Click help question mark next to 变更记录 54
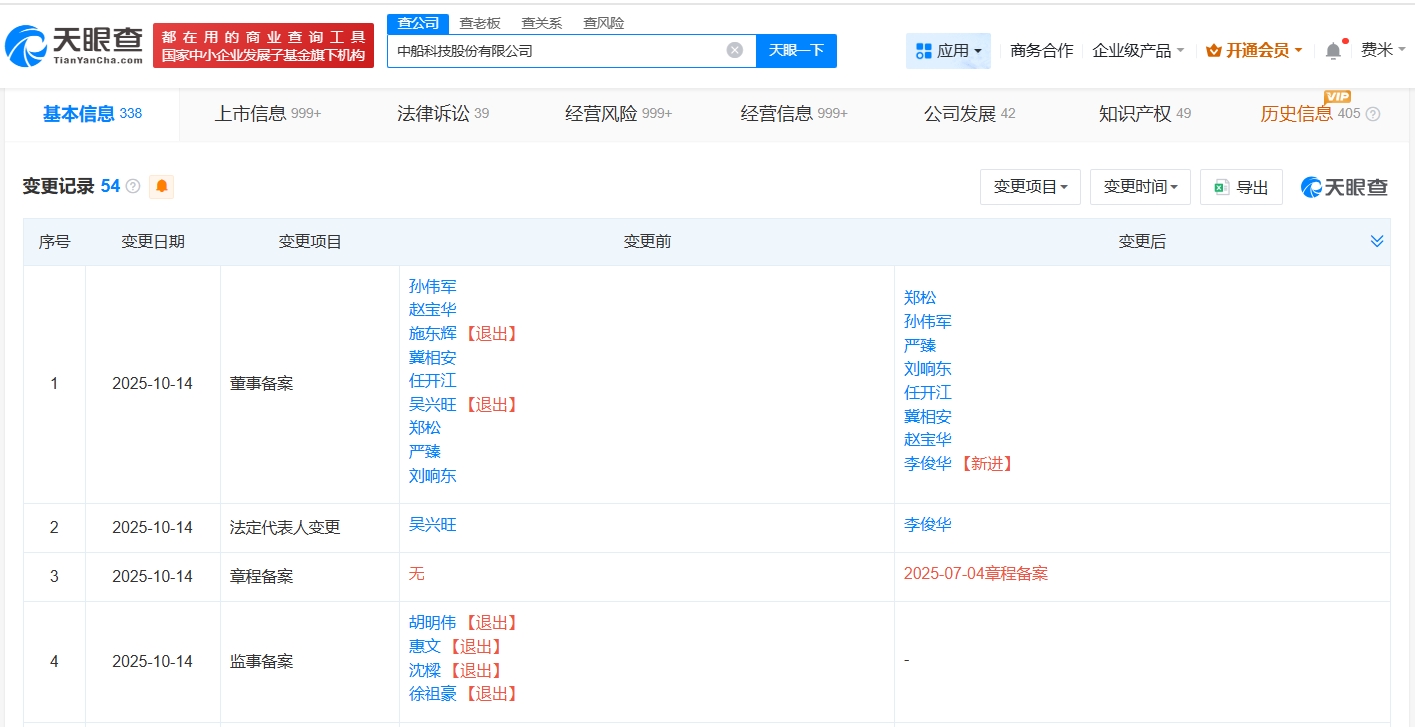 (x=133, y=186)
